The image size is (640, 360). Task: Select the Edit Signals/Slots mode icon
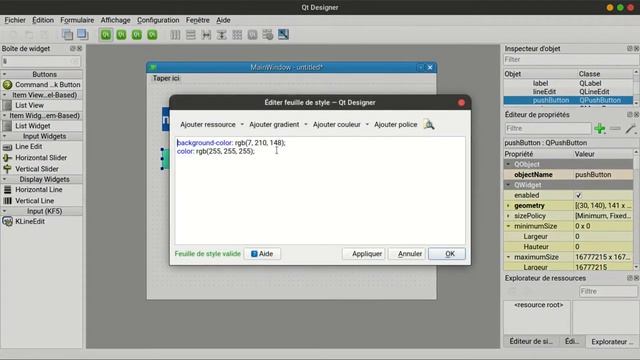tap(121, 35)
